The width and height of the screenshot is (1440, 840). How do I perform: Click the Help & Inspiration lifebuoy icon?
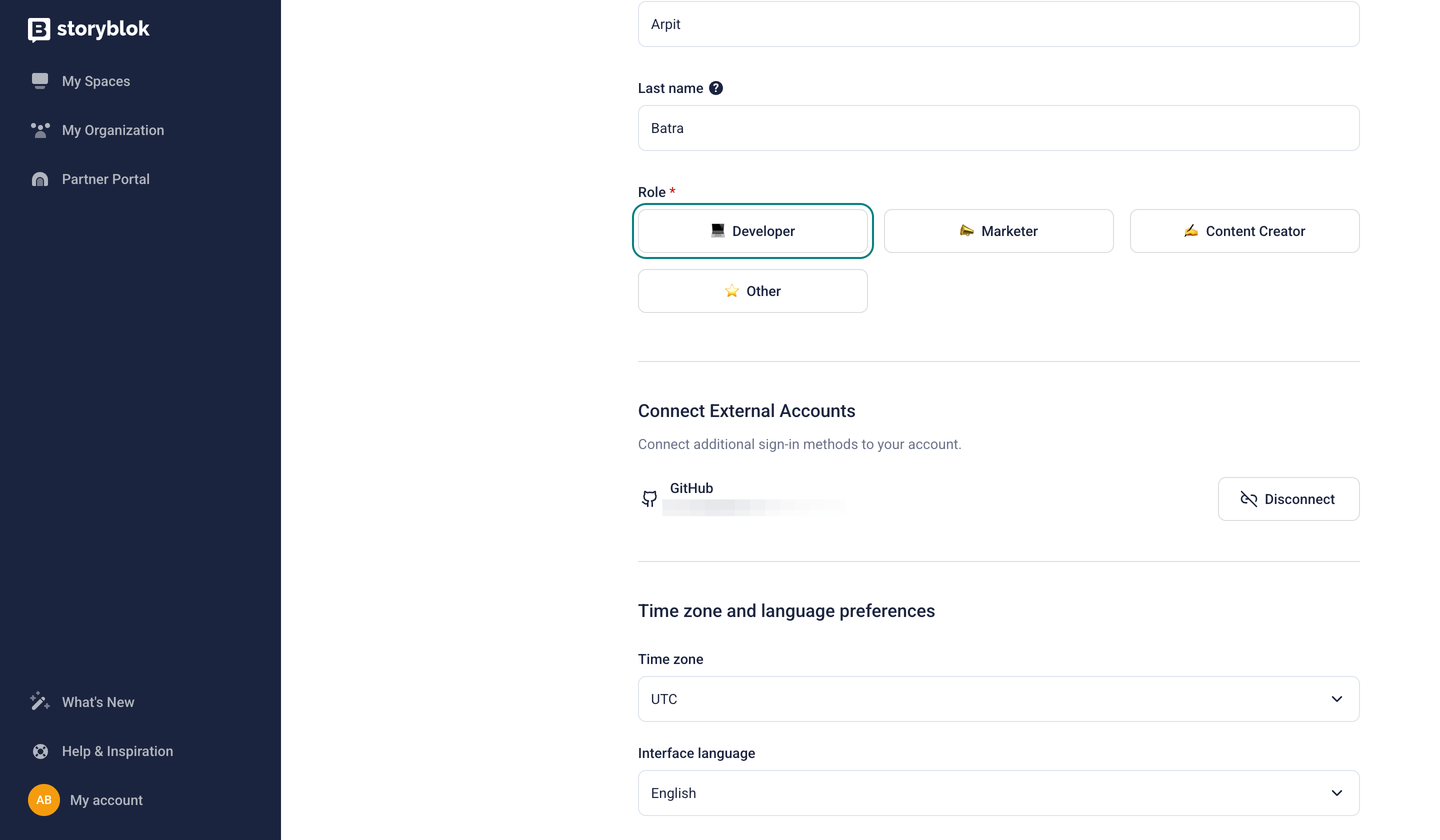40,751
